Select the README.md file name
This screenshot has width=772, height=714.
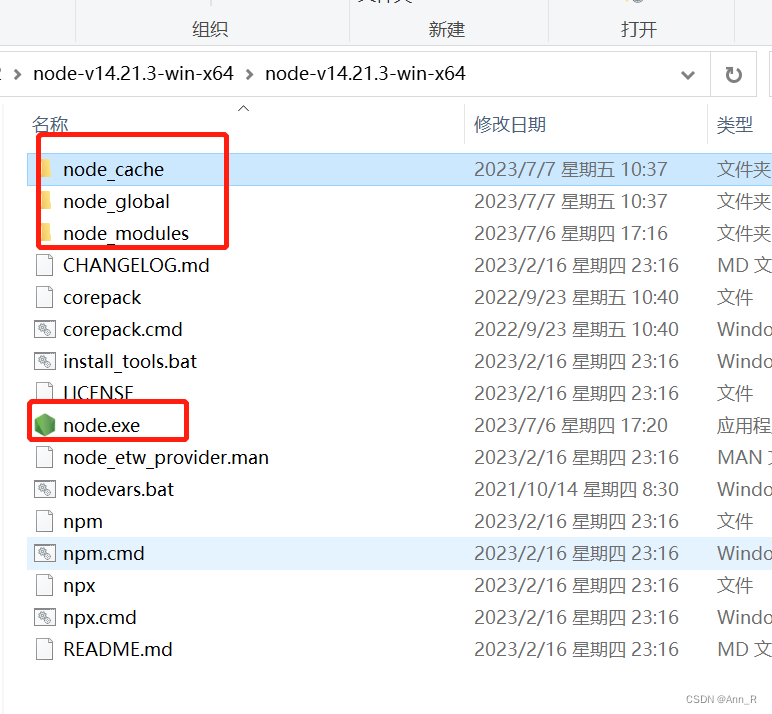pos(118,649)
